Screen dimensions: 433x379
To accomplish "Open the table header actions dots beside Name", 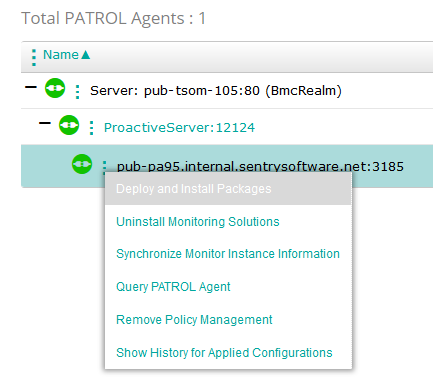I will tap(34, 57).
